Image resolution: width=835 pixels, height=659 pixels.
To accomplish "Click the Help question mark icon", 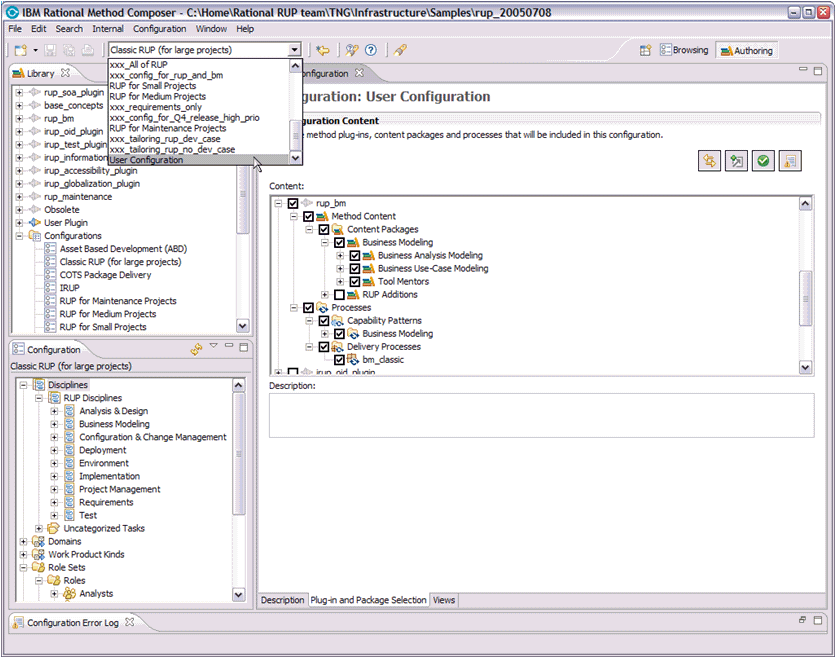I will [371, 51].
